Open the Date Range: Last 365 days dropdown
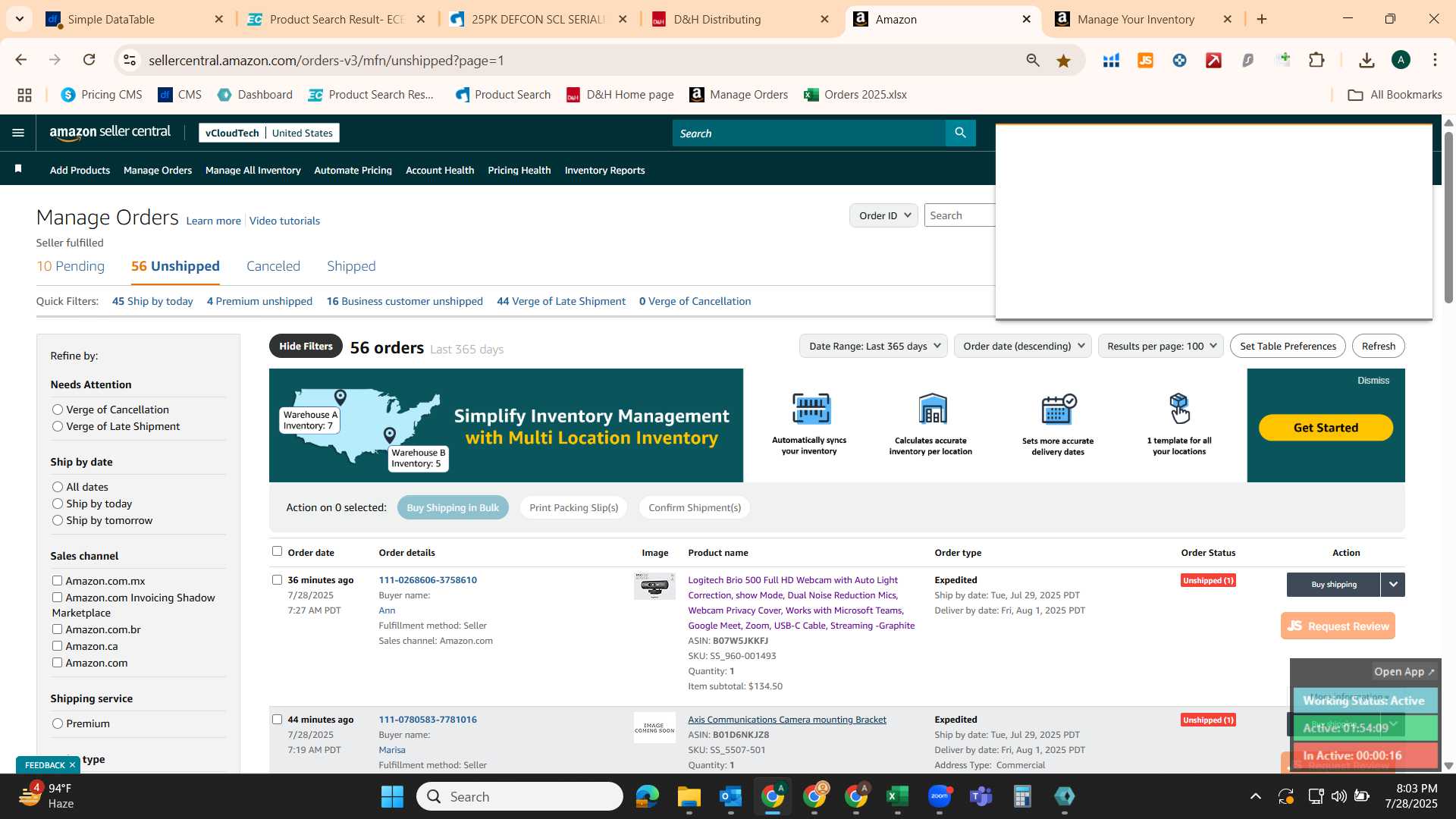1456x819 pixels. pos(874,346)
